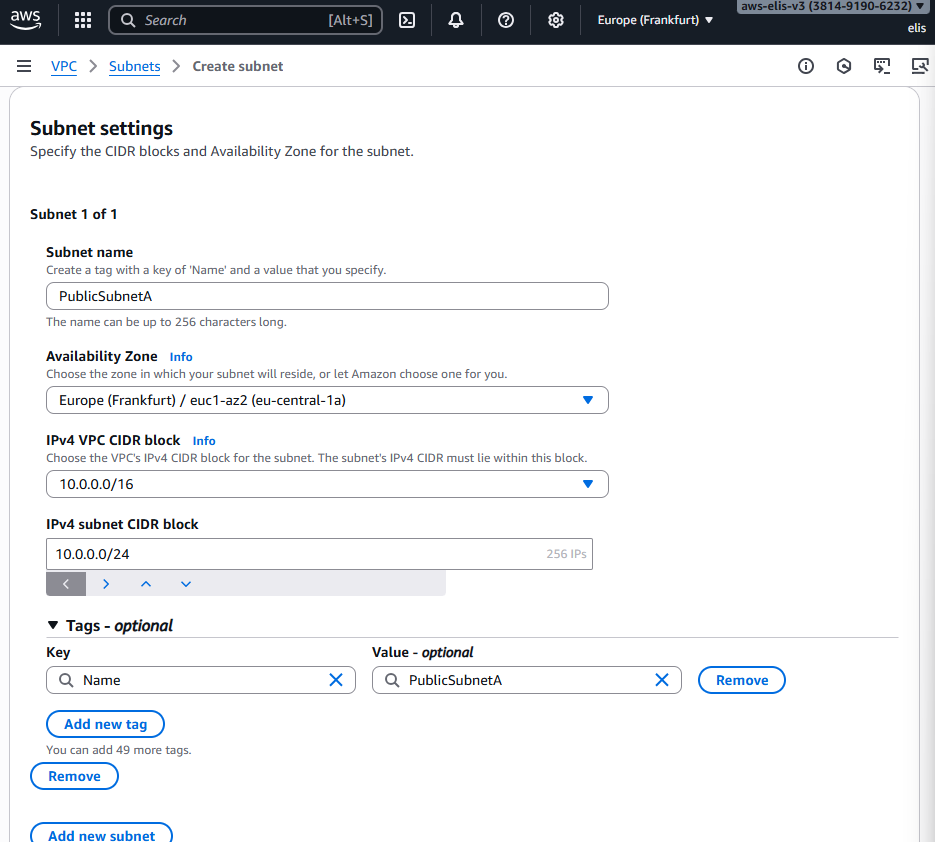Screen dimensions: 935x842
Task: Go to VPC breadcrumb link
Action: [x=64, y=66]
